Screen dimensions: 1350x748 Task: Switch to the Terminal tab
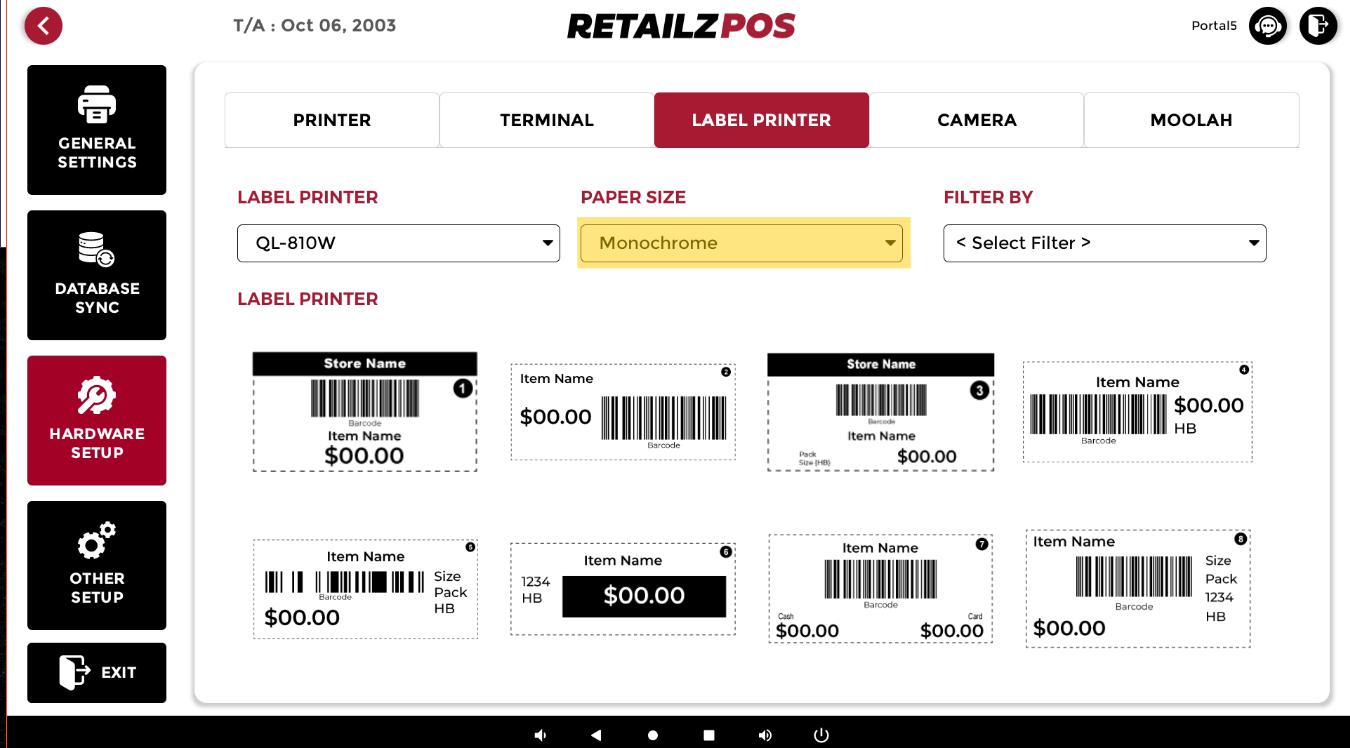coord(546,120)
